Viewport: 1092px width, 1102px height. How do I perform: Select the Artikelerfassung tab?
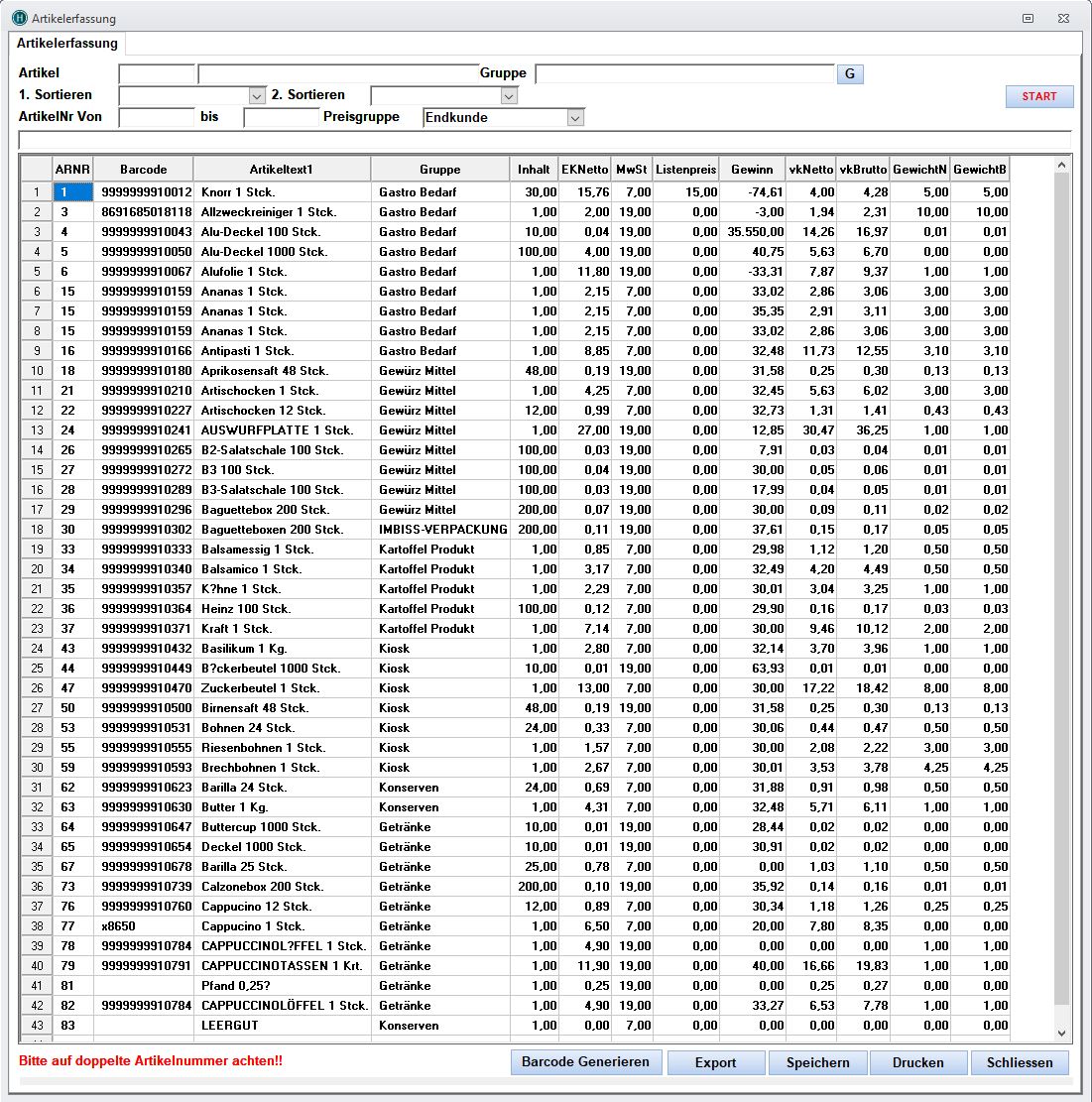[67, 44]
